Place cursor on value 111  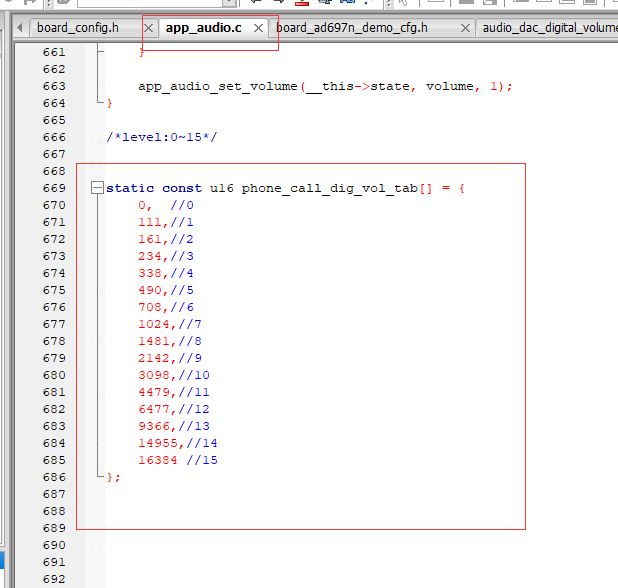click(150, 222)
